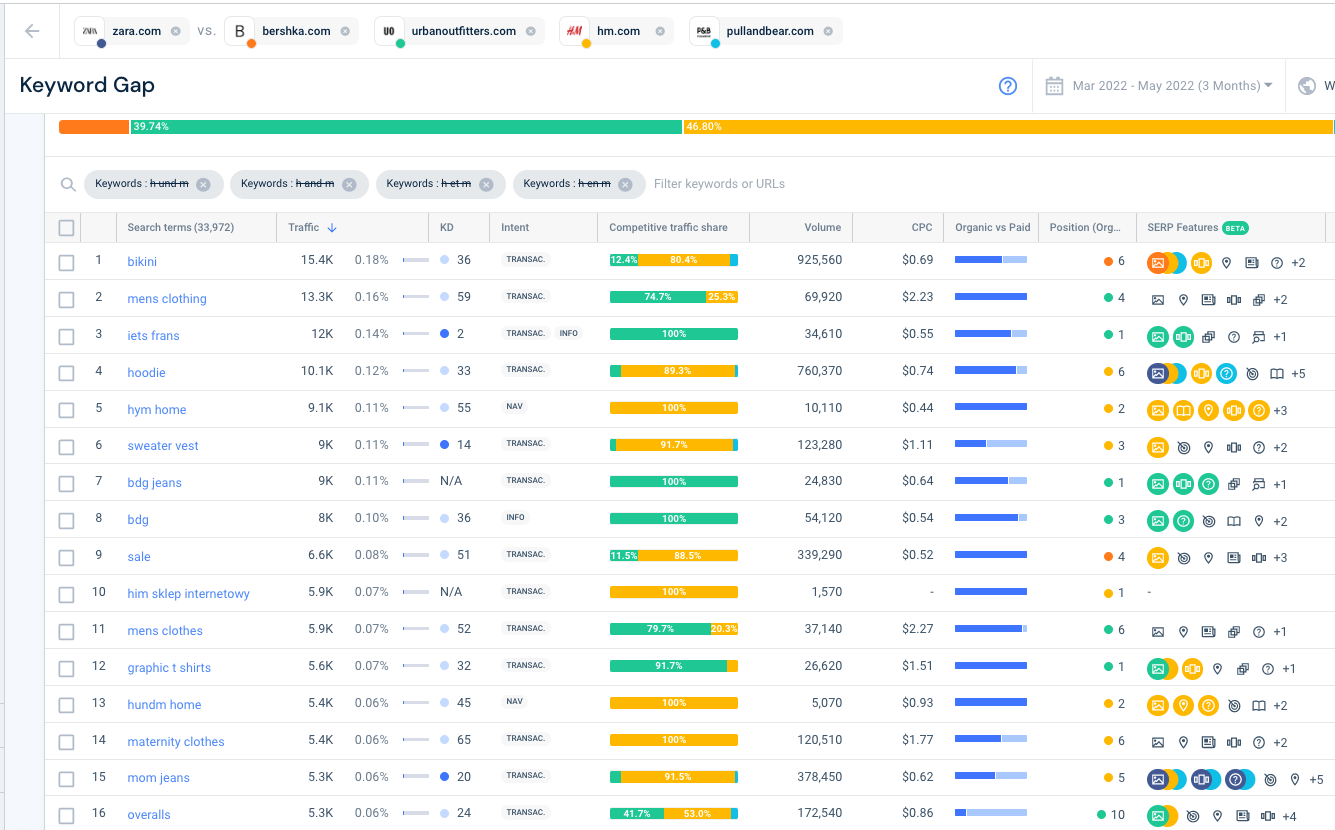
Task: Select the iets frans row checkbox
Action: tap(66, 337)
